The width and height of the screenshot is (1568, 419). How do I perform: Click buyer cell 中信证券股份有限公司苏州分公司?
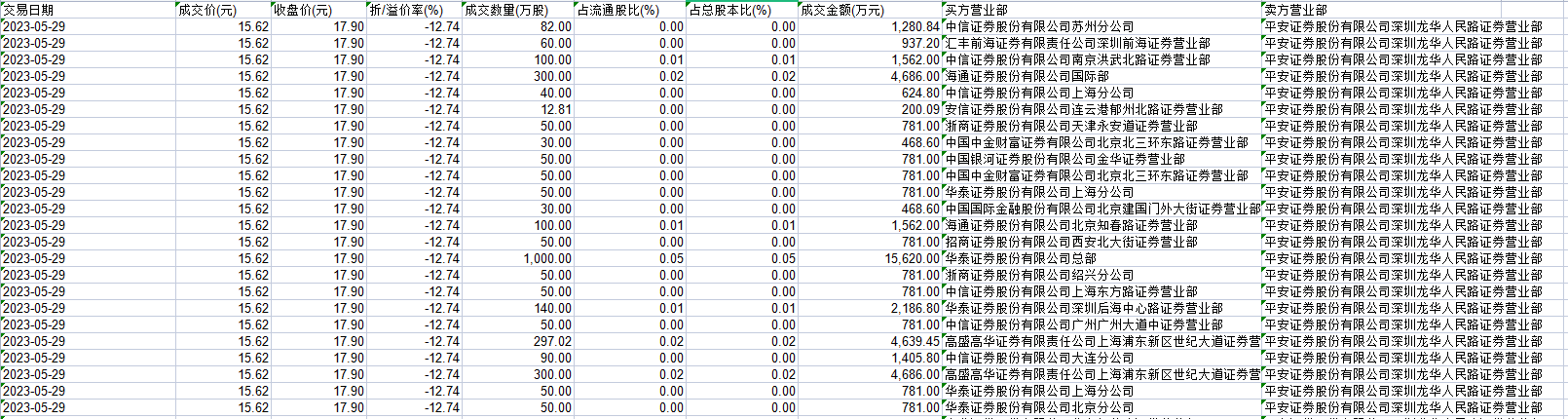pyautogui.click(x=1102, y=27)
